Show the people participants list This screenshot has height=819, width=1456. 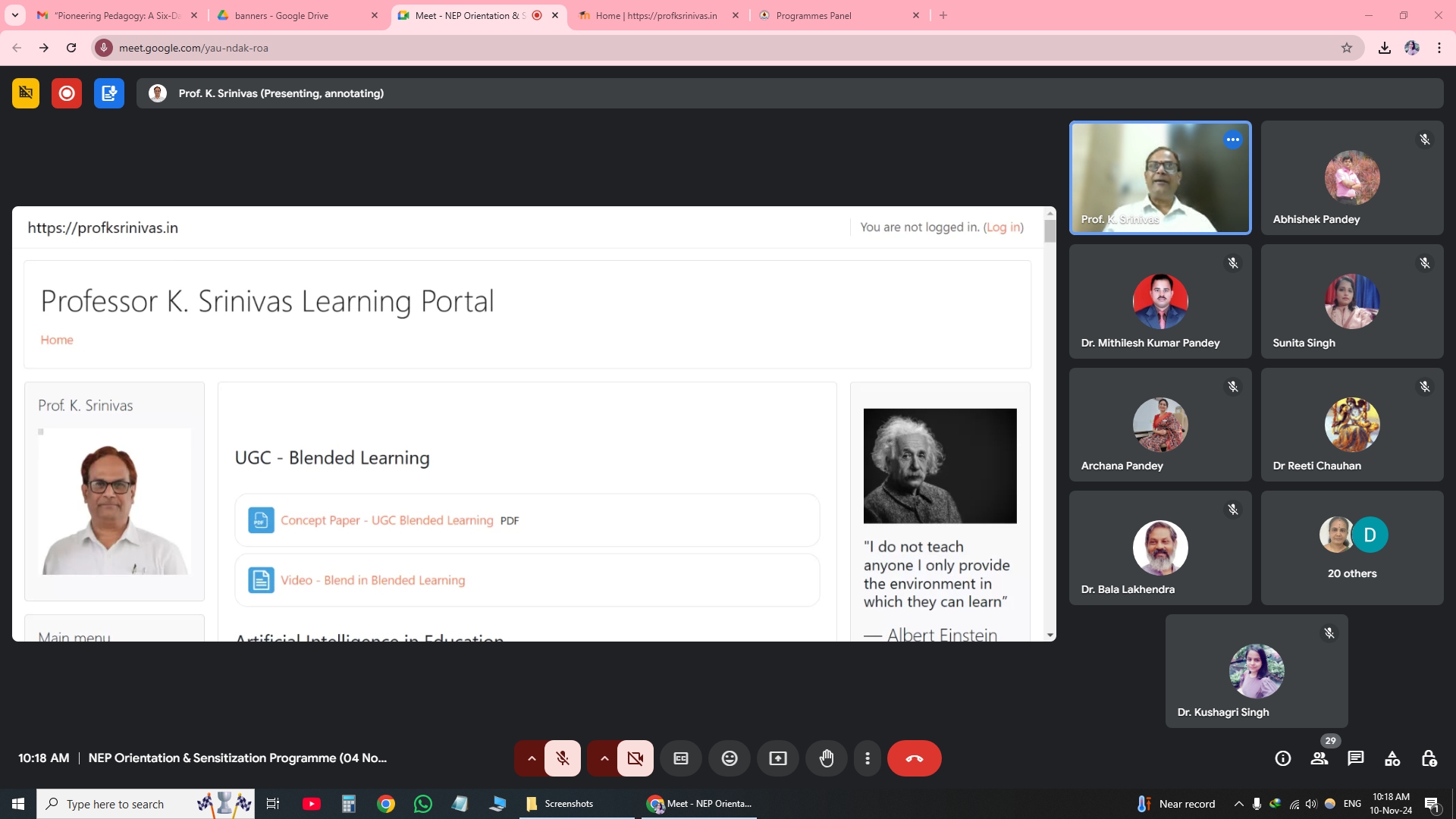click(1319, 758)
